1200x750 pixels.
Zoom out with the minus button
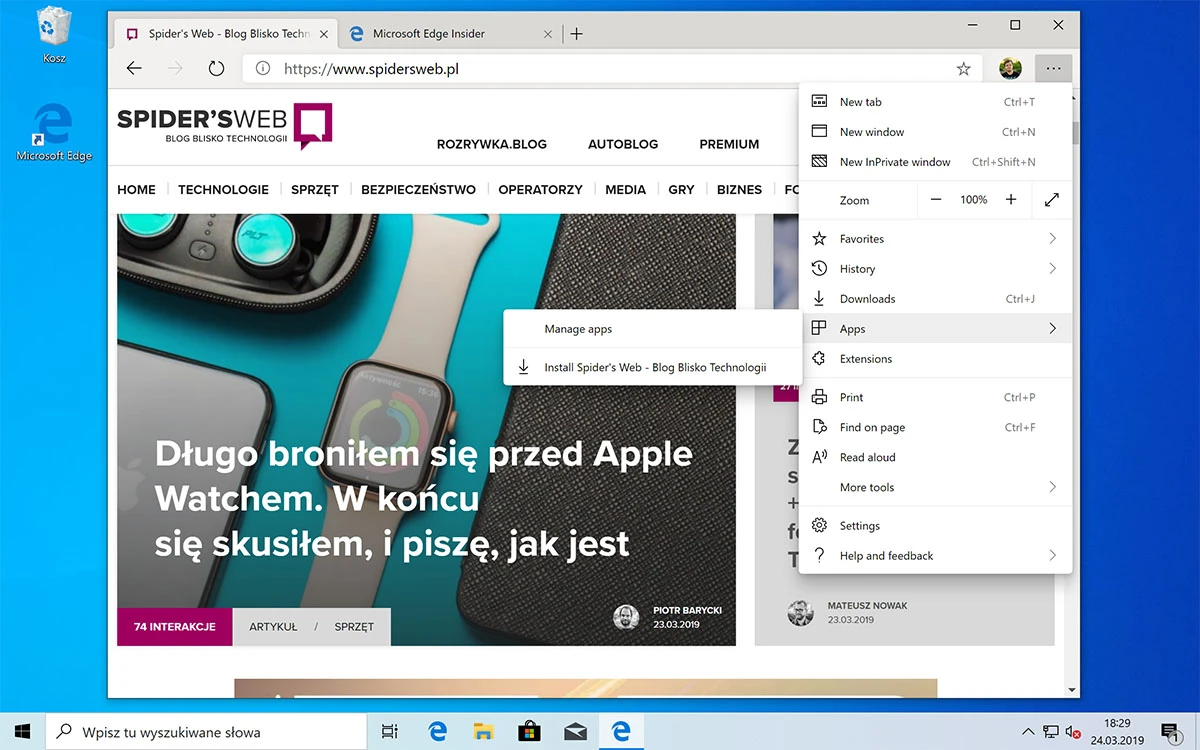[x=936, y=200]
